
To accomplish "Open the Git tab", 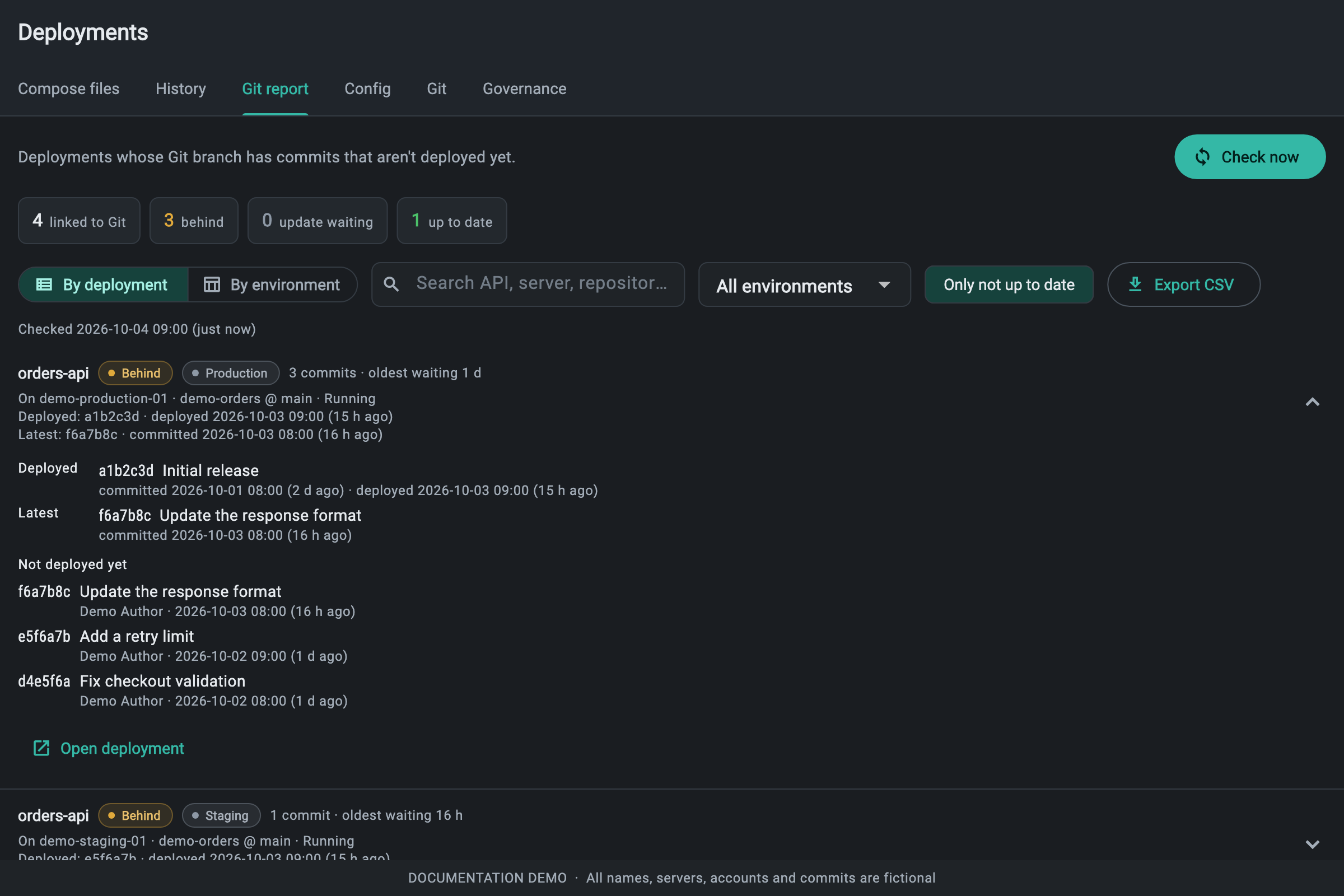I will click(x=437, y=88).
